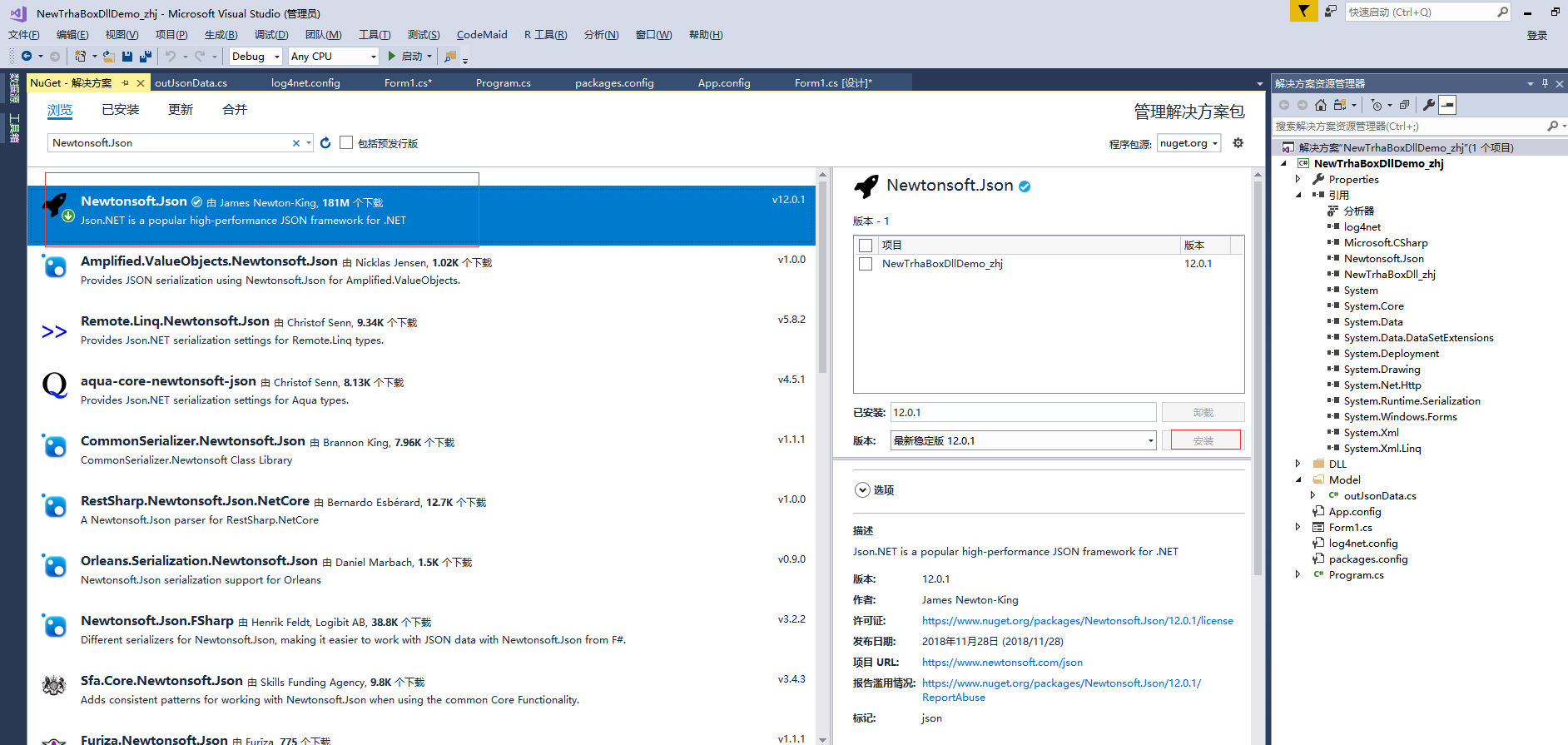This screenshot has height=745, width=1568.
Task: Open the newtonsoft.com/json project URL
Action: 1002,663
